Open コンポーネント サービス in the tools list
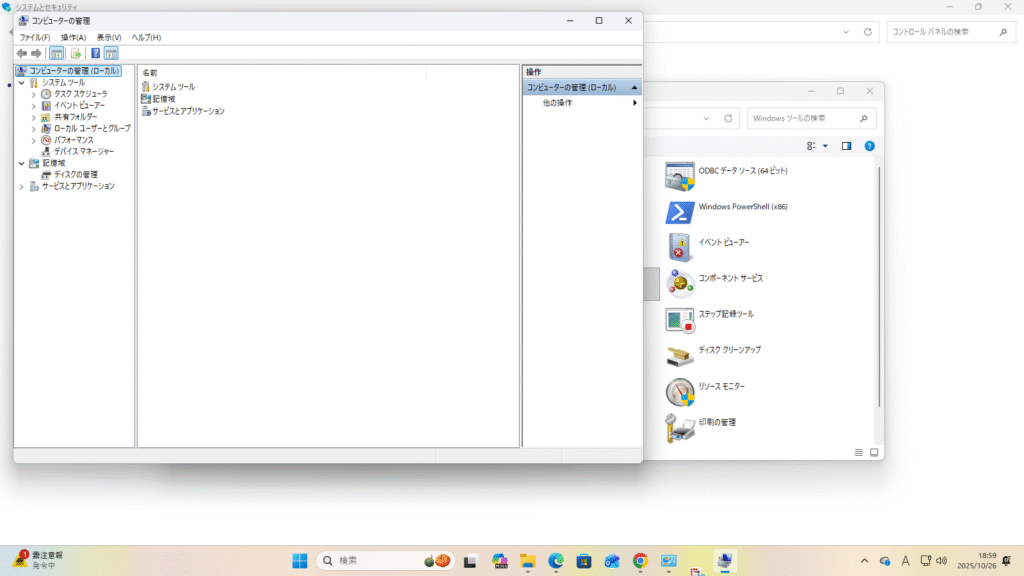Image resolution: width=1024 pixels, height=576 pixels. point(730,278)
